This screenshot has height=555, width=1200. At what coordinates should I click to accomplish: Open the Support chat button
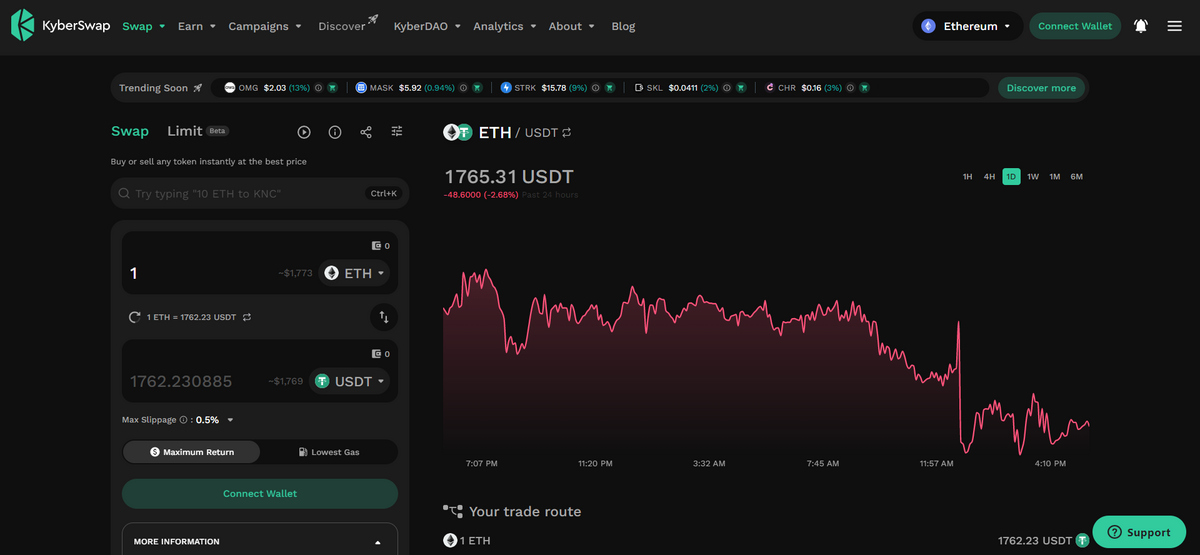pos(1139,532)
